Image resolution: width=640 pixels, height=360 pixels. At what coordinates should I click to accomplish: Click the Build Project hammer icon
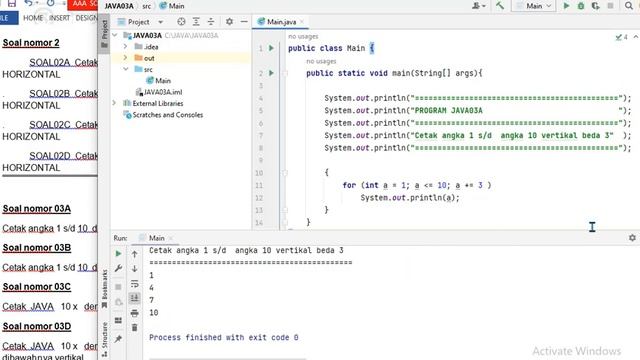point(500,6)
